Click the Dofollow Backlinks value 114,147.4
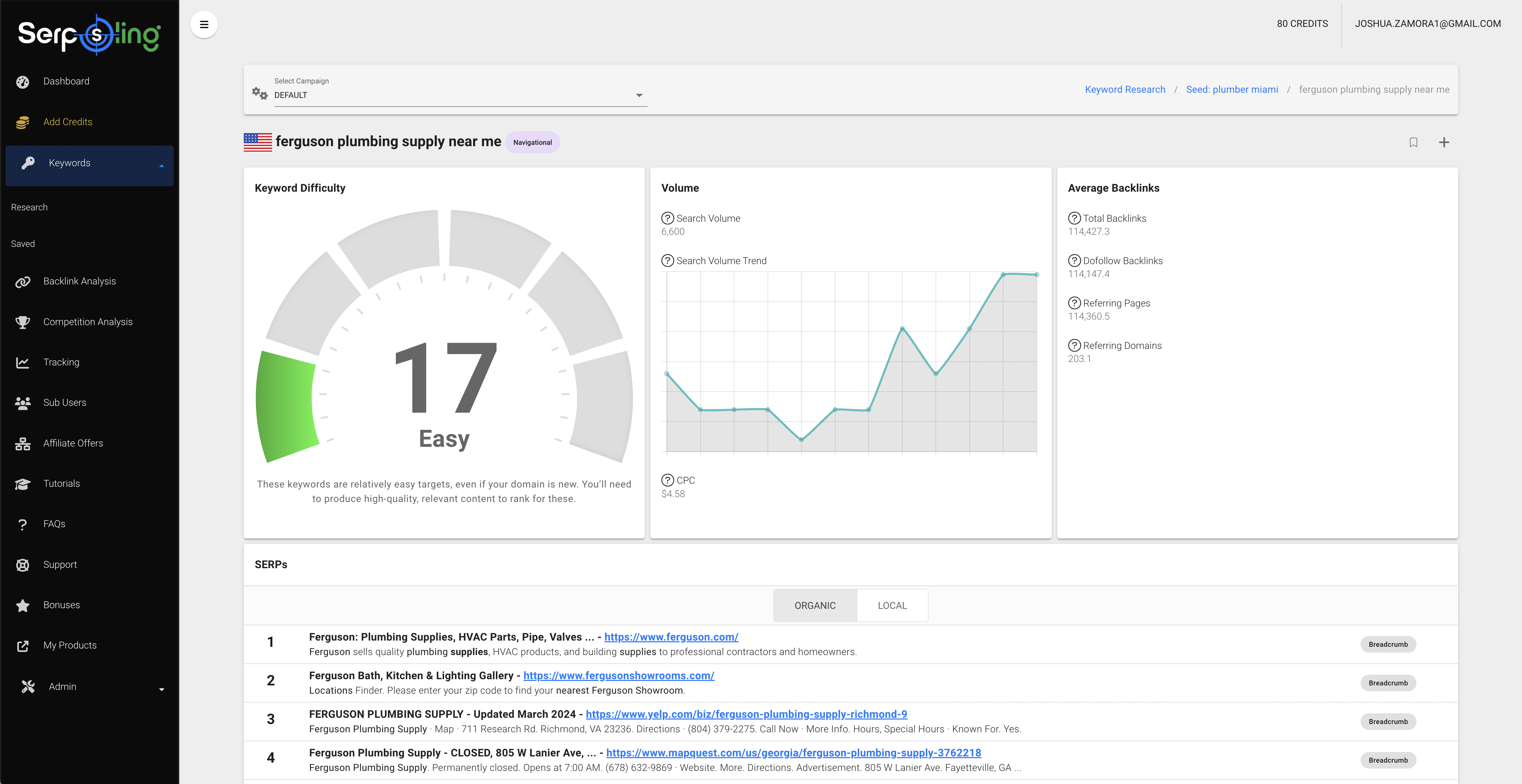The width and height of the screenshot is (1522, 784). click(x=1088, y=274)
